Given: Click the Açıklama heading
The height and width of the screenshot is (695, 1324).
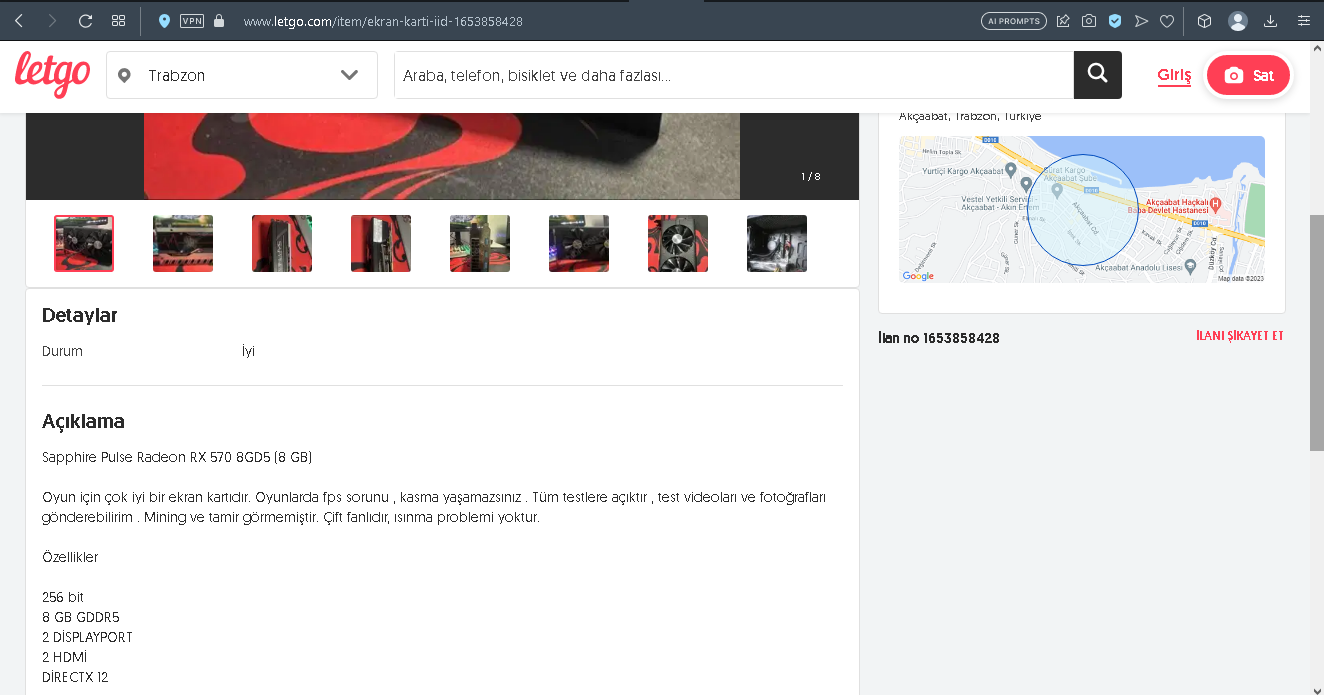Looking at the screenshot, I should (83, 421).
